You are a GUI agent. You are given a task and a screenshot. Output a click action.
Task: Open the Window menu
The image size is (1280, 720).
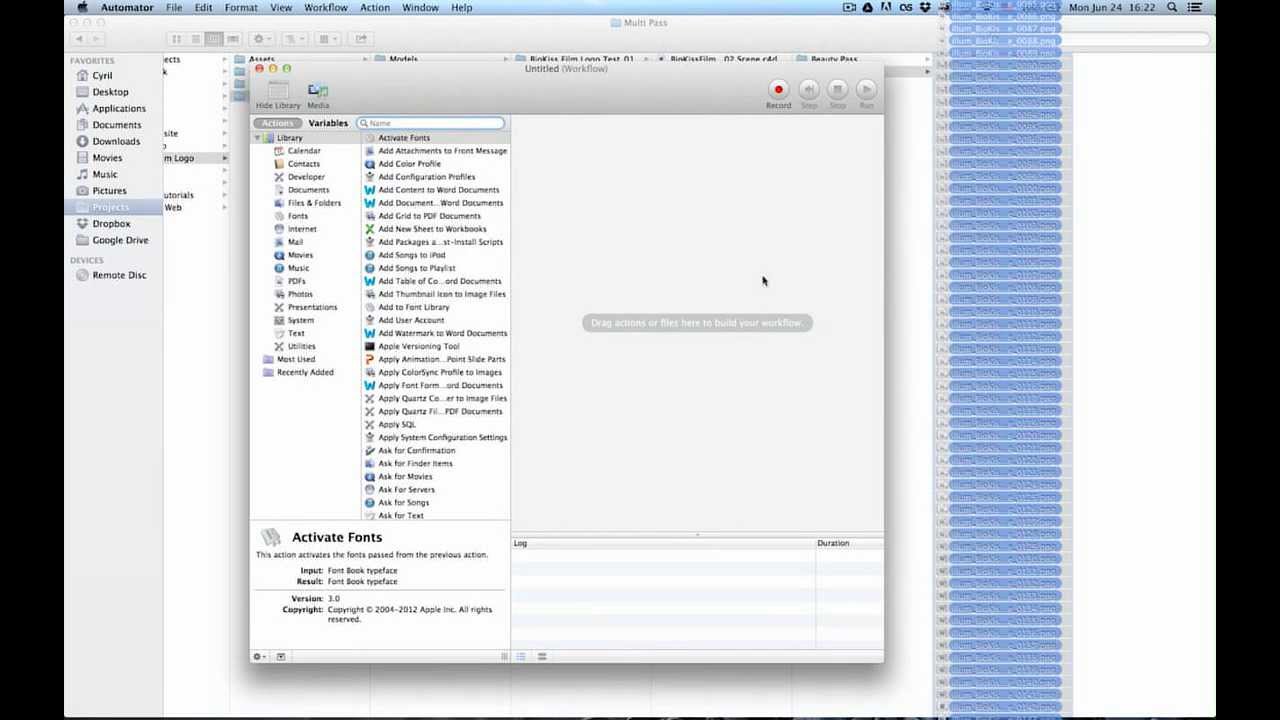[x=421, y=7]
